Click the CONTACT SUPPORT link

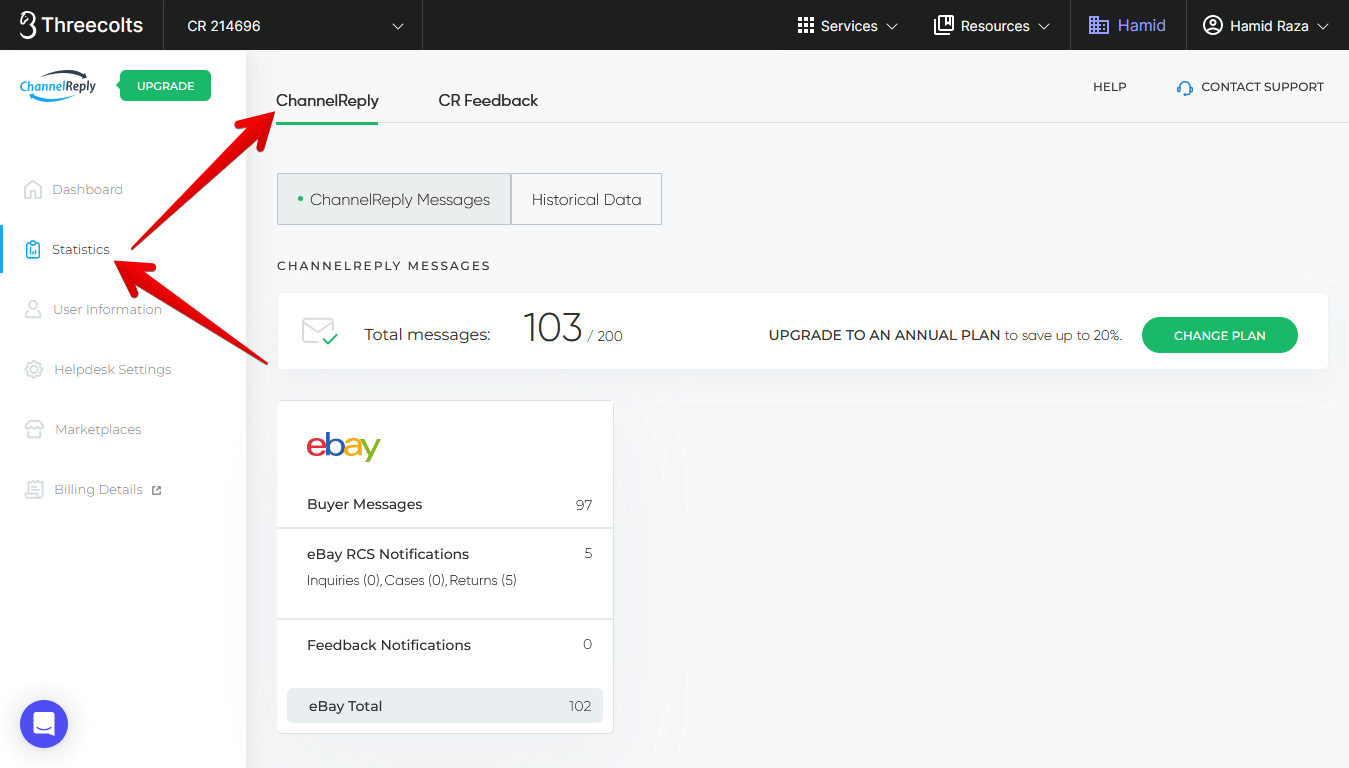[1262, 87]
